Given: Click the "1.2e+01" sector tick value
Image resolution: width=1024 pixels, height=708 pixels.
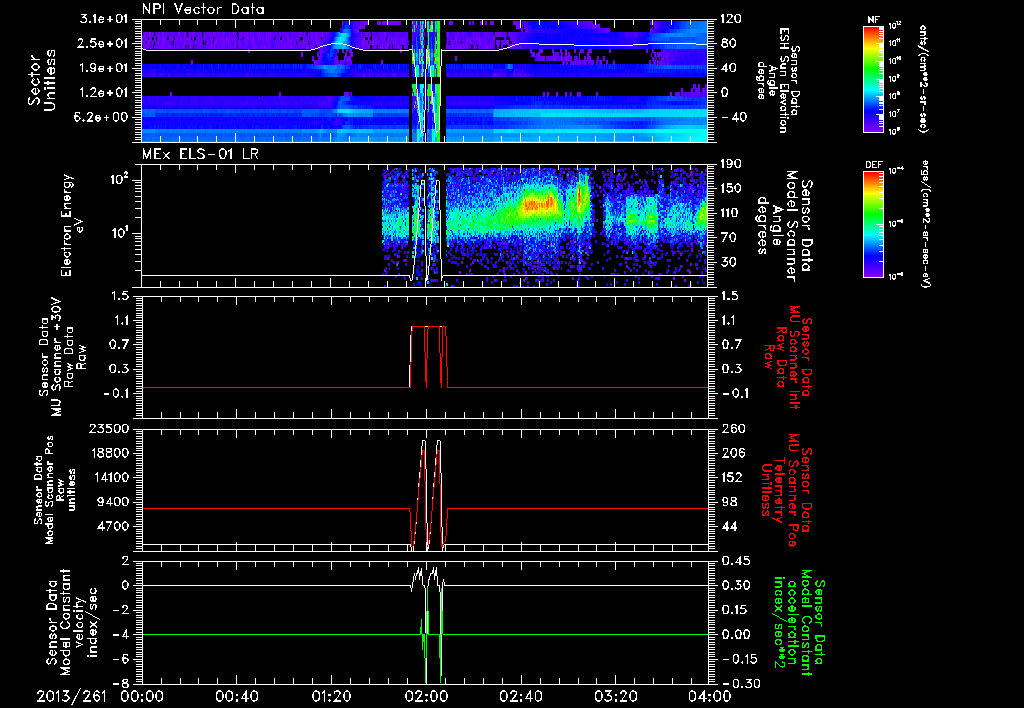Looking at the screenshot, I should (x=104, y=92).
